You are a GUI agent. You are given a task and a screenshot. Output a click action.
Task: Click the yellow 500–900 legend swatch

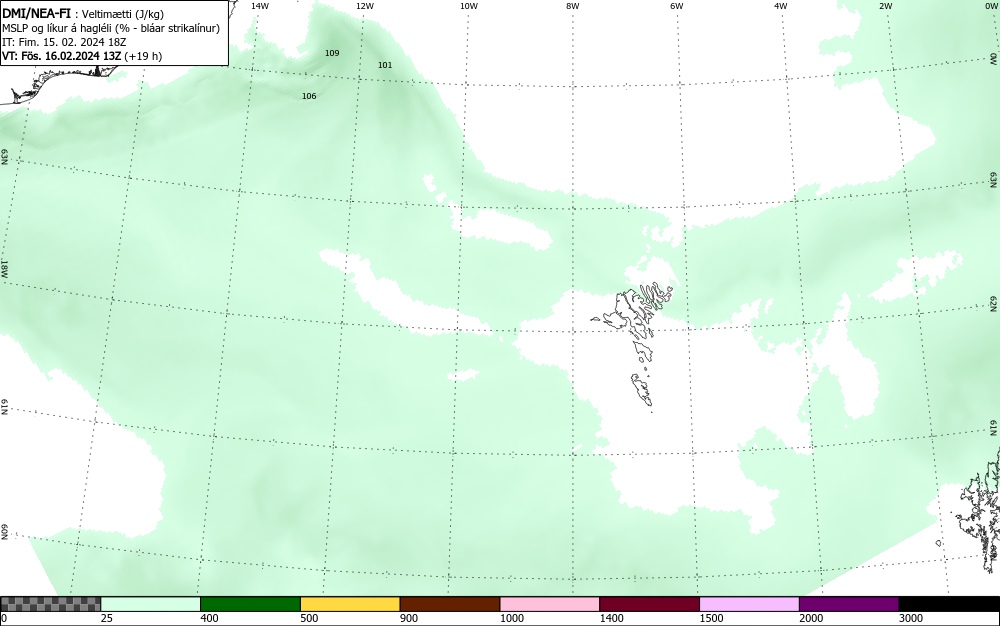tap(350, 604)
